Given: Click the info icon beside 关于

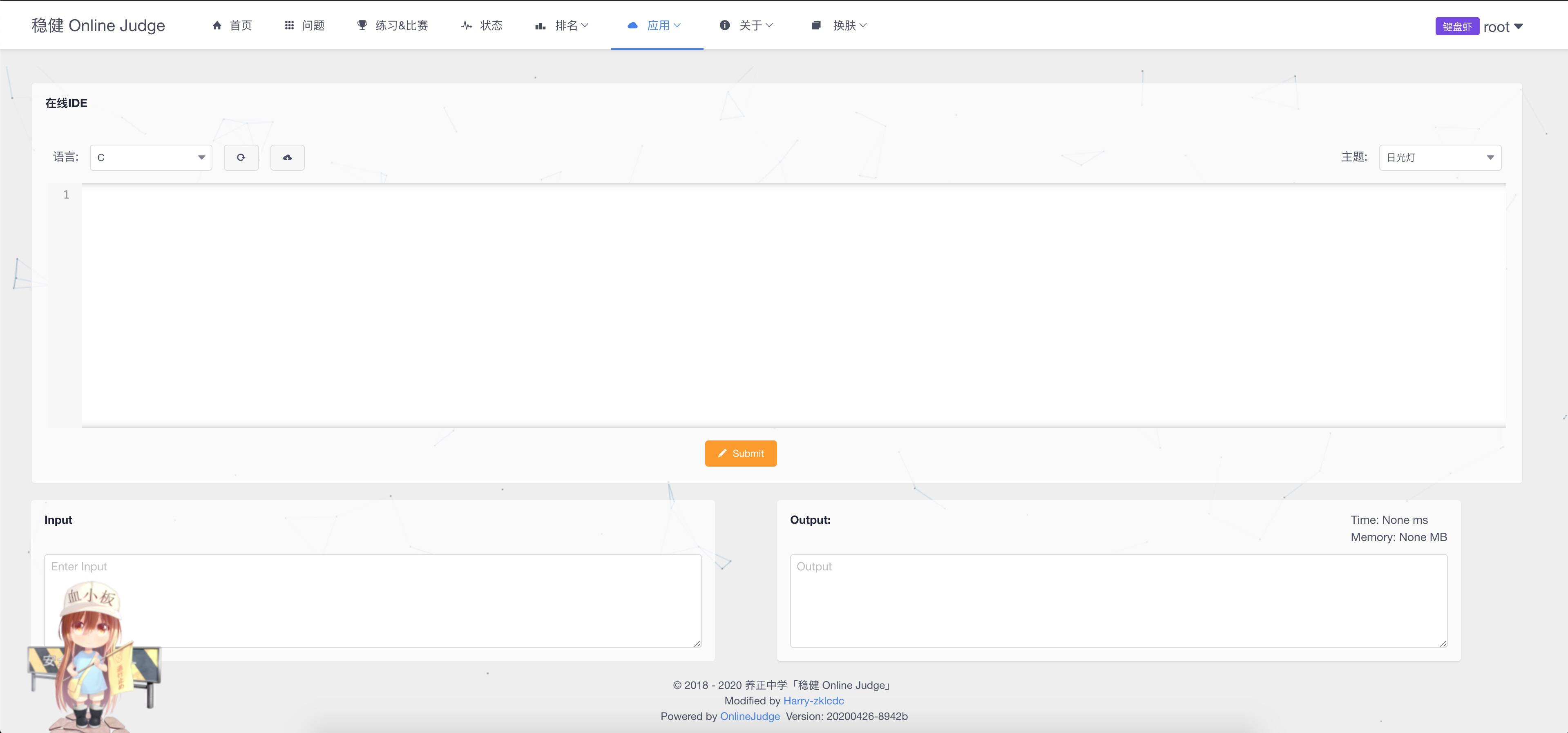Looking at the screenshot, I should 724,26.
